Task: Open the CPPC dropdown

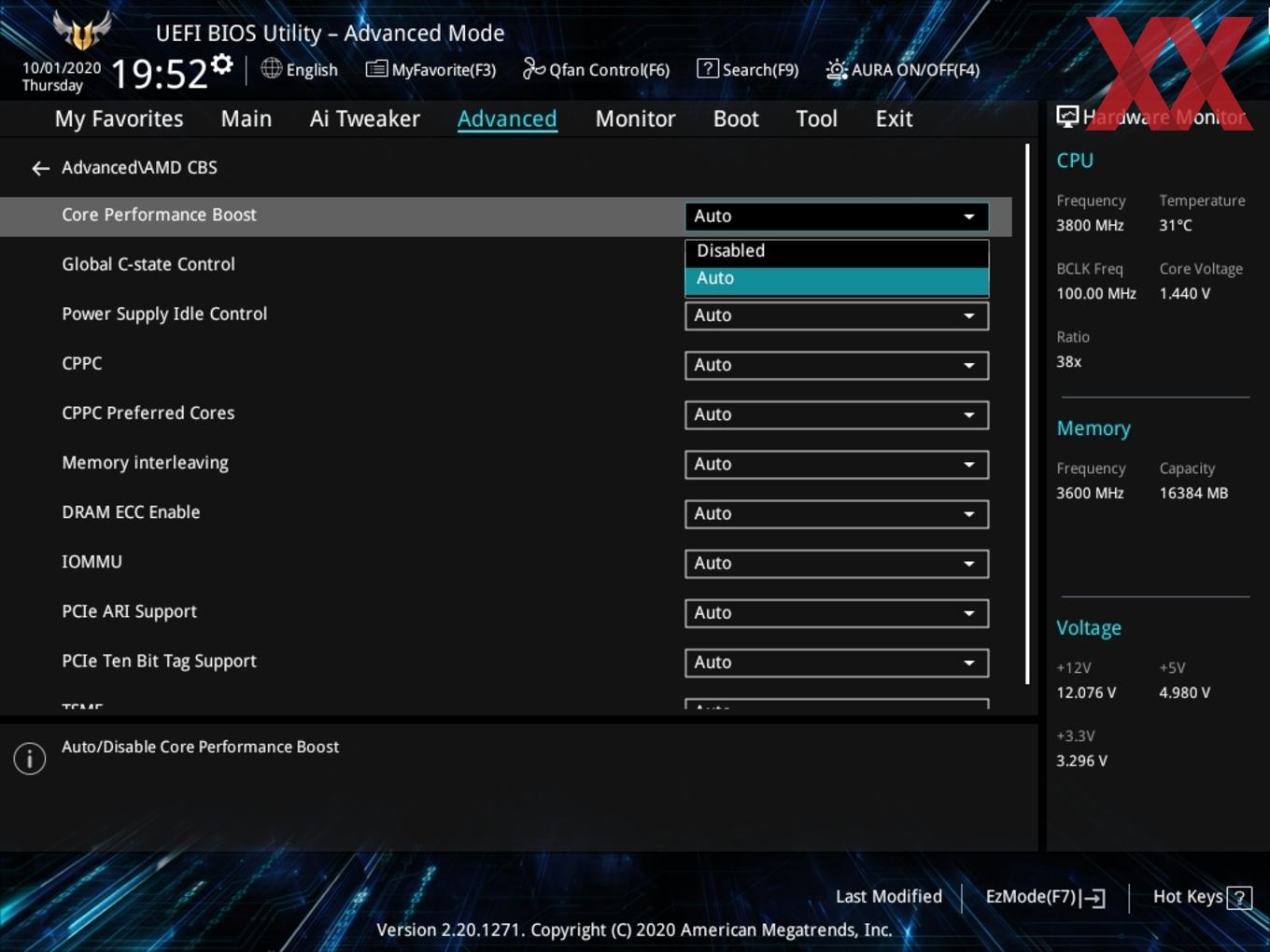Action: [x=837, y=365]
